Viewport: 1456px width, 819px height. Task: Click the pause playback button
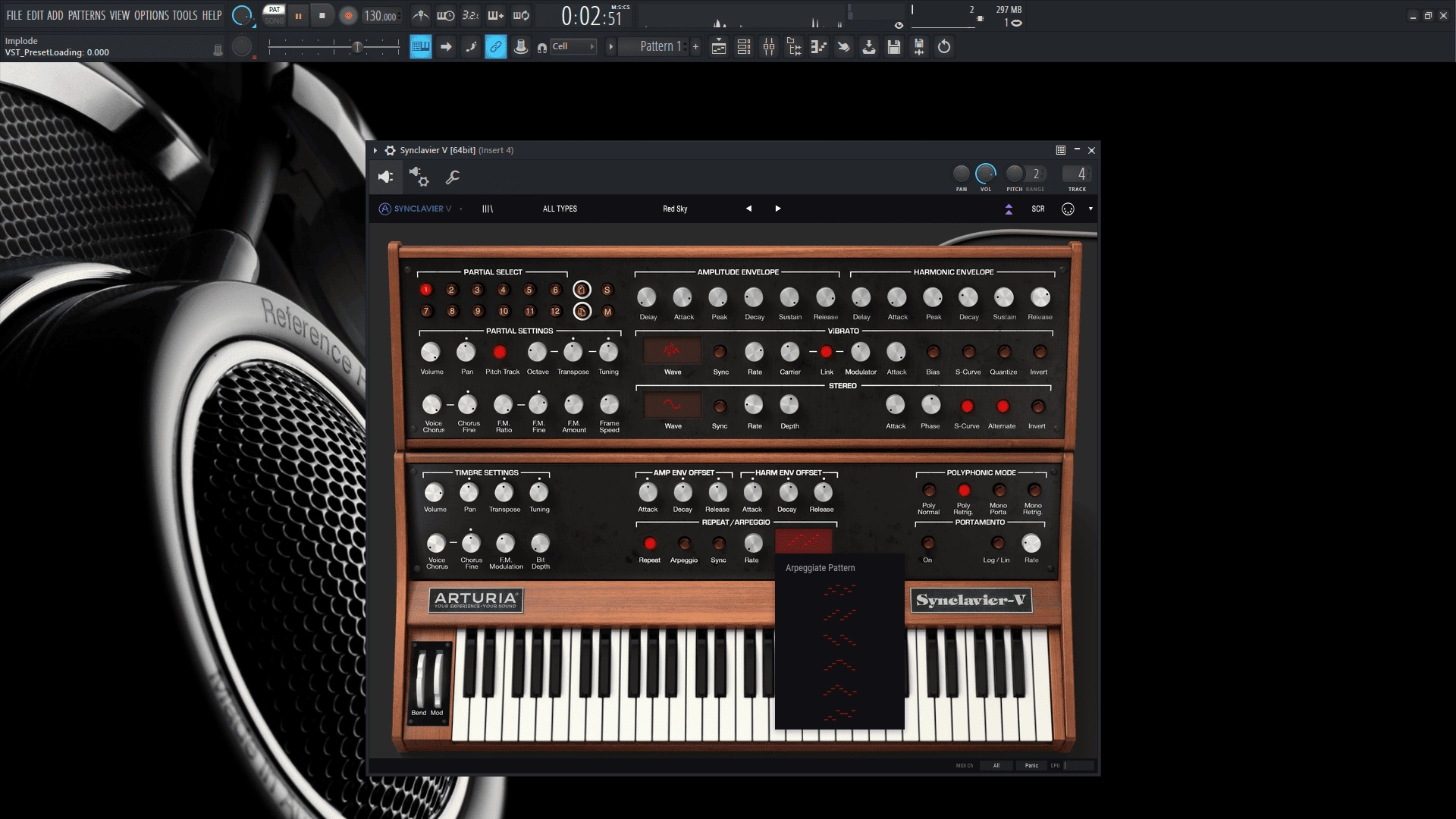pos(298,15)
